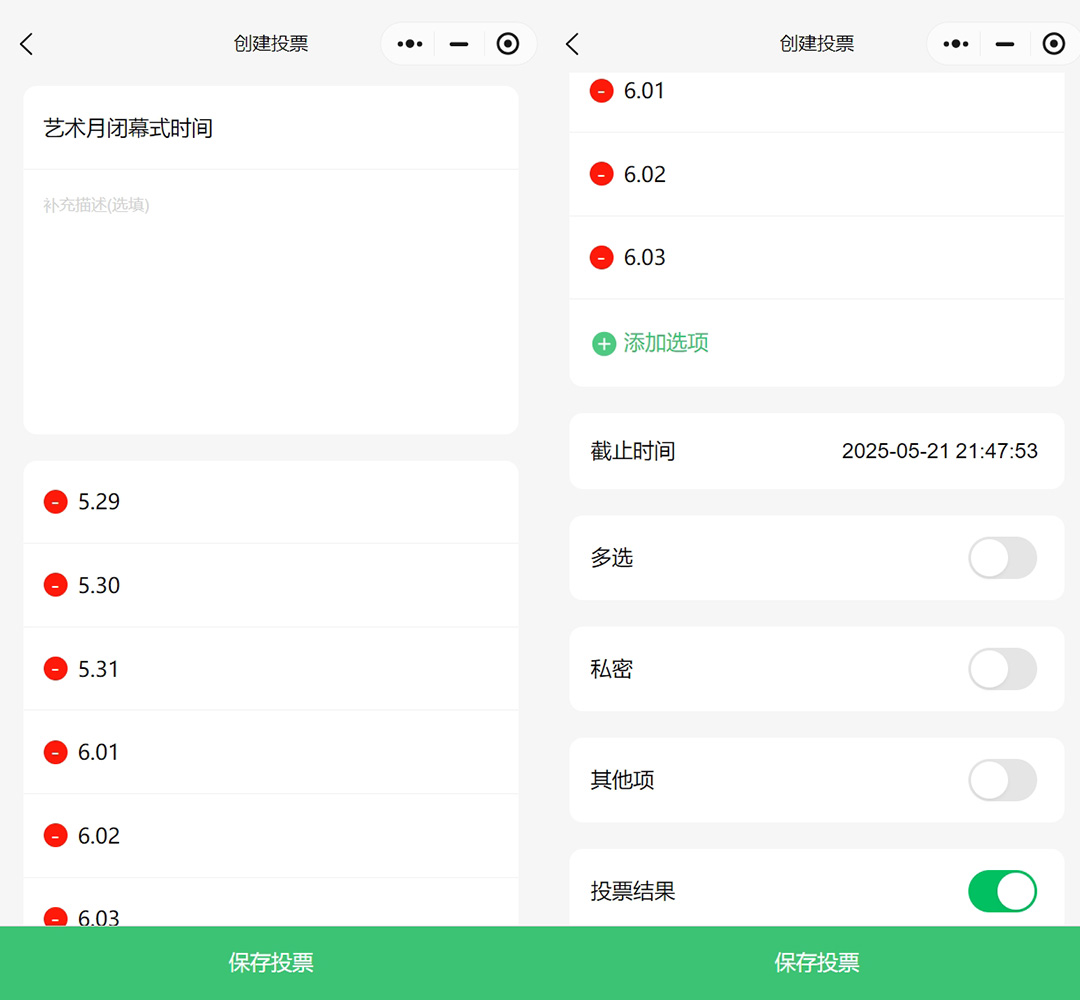The height and width of the screenshot is (1000, 1080).
Task: Click 投票结果 label text
Action: pyautogui.click(x=632, y=891)
